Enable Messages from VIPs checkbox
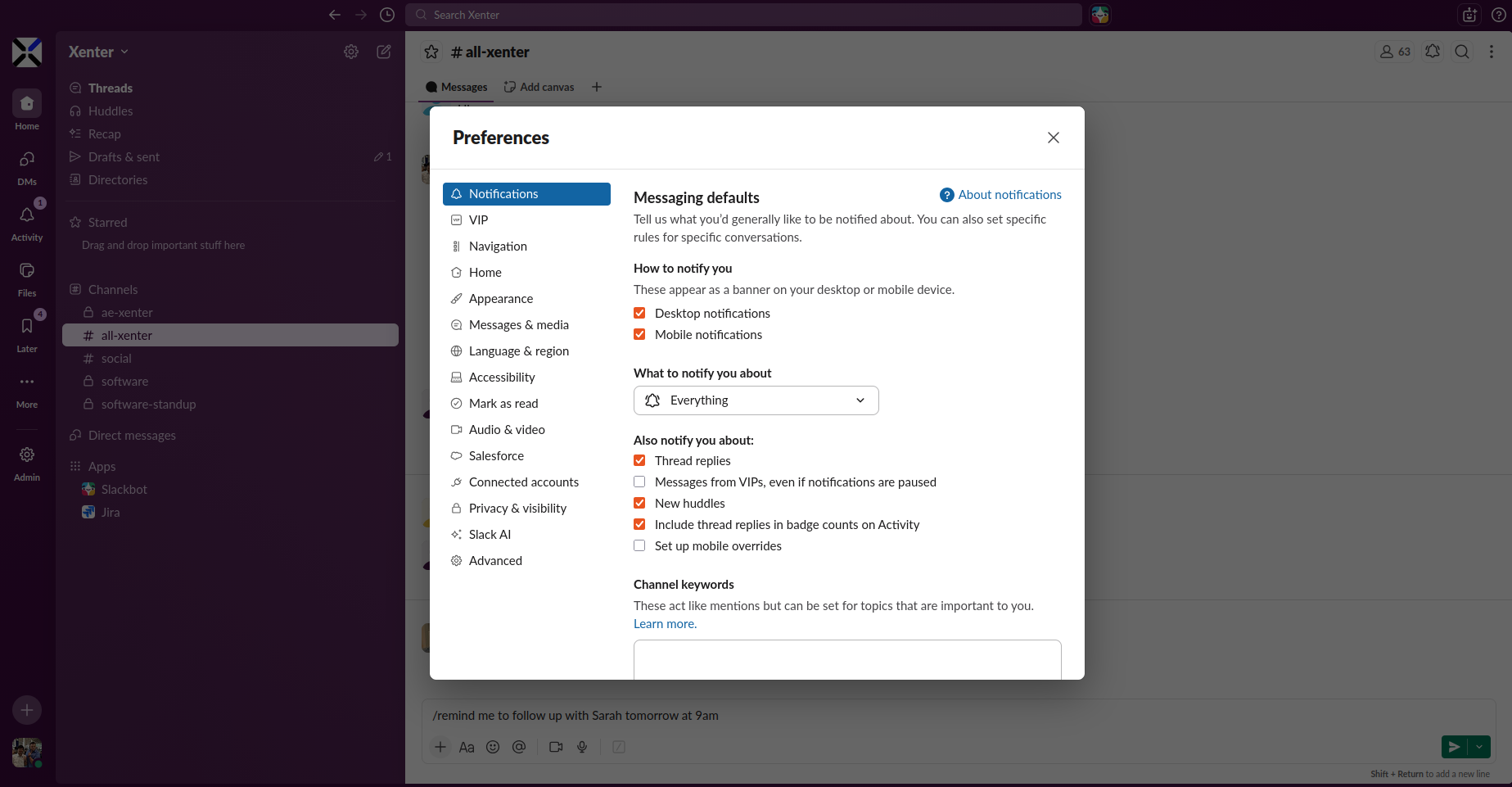Screen dimensions: 1512x787 [639, 482]
